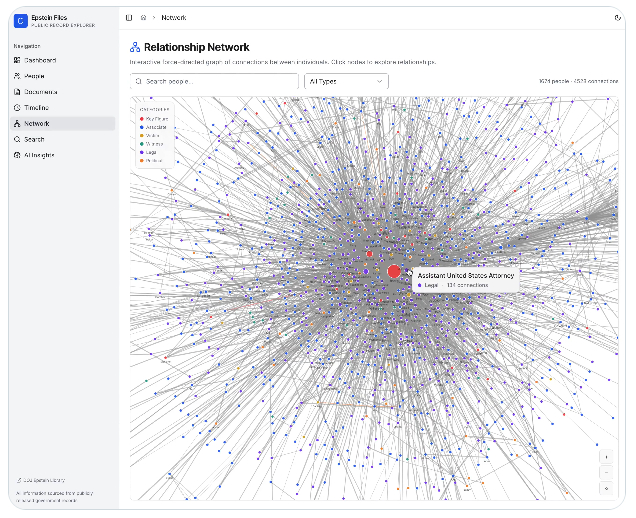
Task: Select the Network sidebar item
Action: 36,124
